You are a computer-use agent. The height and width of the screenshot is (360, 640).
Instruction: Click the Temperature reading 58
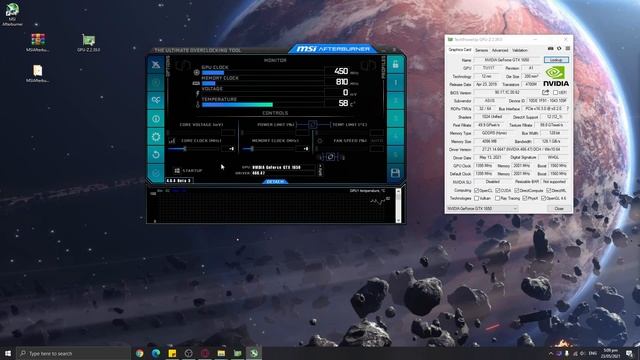[343, 103]
